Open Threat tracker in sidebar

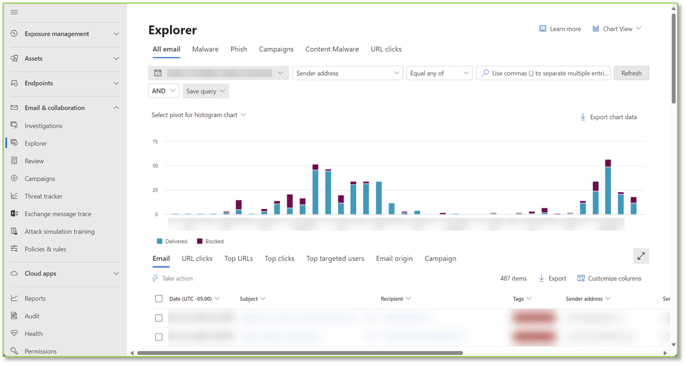pyautogui.click(x=43, y=196)
